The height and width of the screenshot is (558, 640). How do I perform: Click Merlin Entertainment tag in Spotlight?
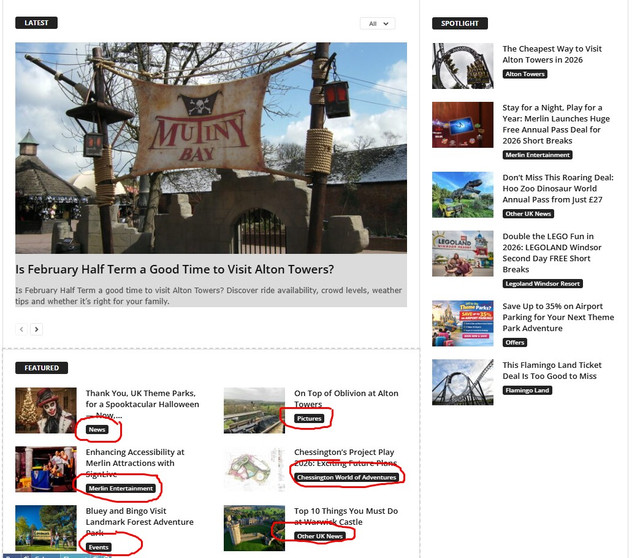(538, 155)
